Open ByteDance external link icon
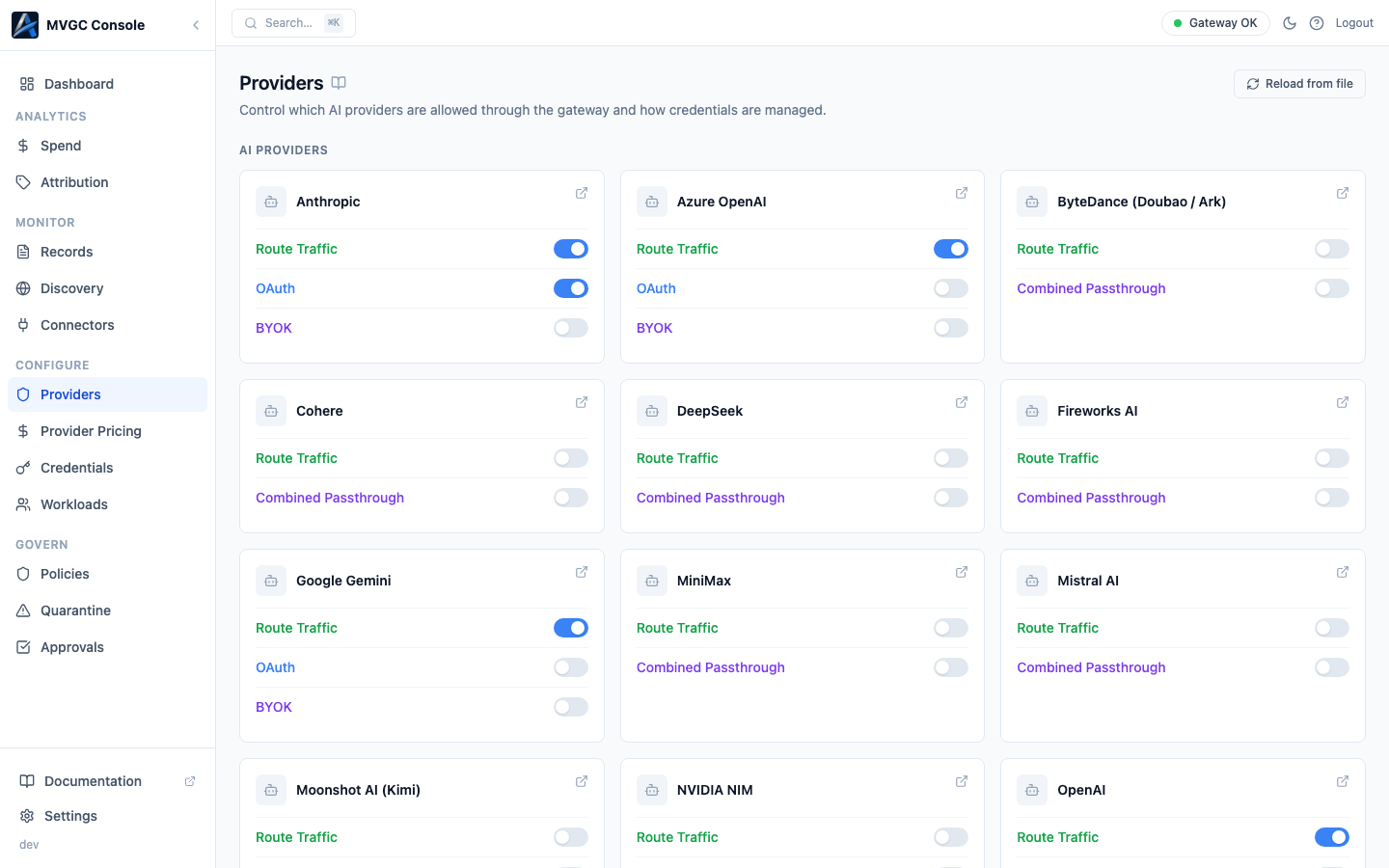1389x868 pixels. [x=1343, y=193]
